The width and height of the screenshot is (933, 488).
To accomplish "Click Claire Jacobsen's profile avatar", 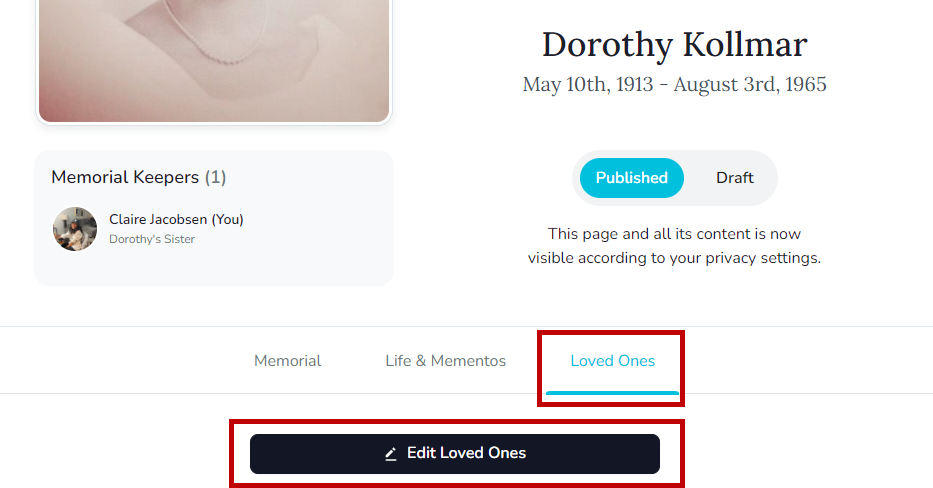I will point(75,229).
